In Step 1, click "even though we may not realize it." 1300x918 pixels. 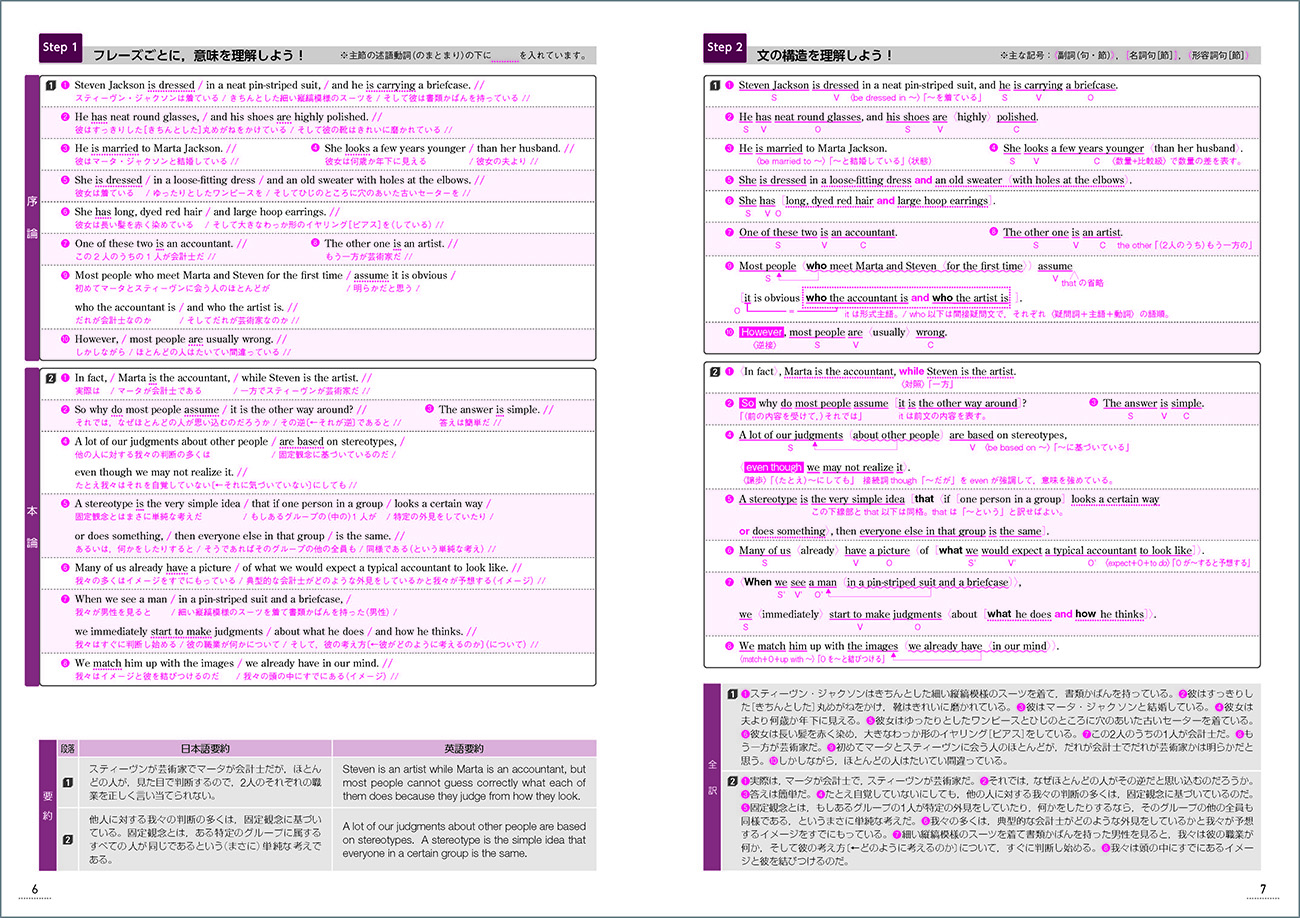[x=154, y=471]
